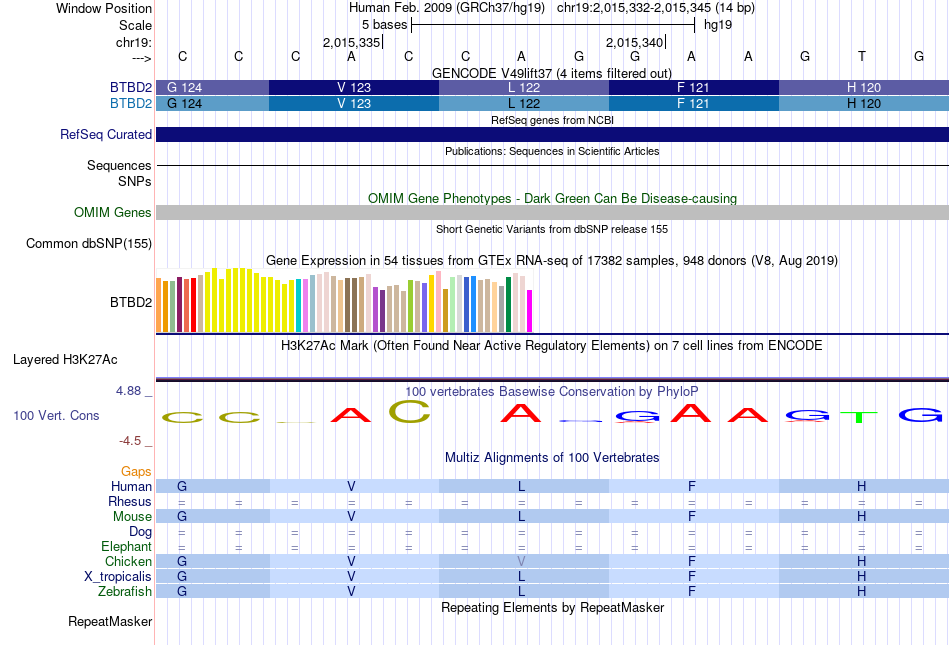
Task: Click the tall olive C in PhyloP logo
Action: [409, 411]
